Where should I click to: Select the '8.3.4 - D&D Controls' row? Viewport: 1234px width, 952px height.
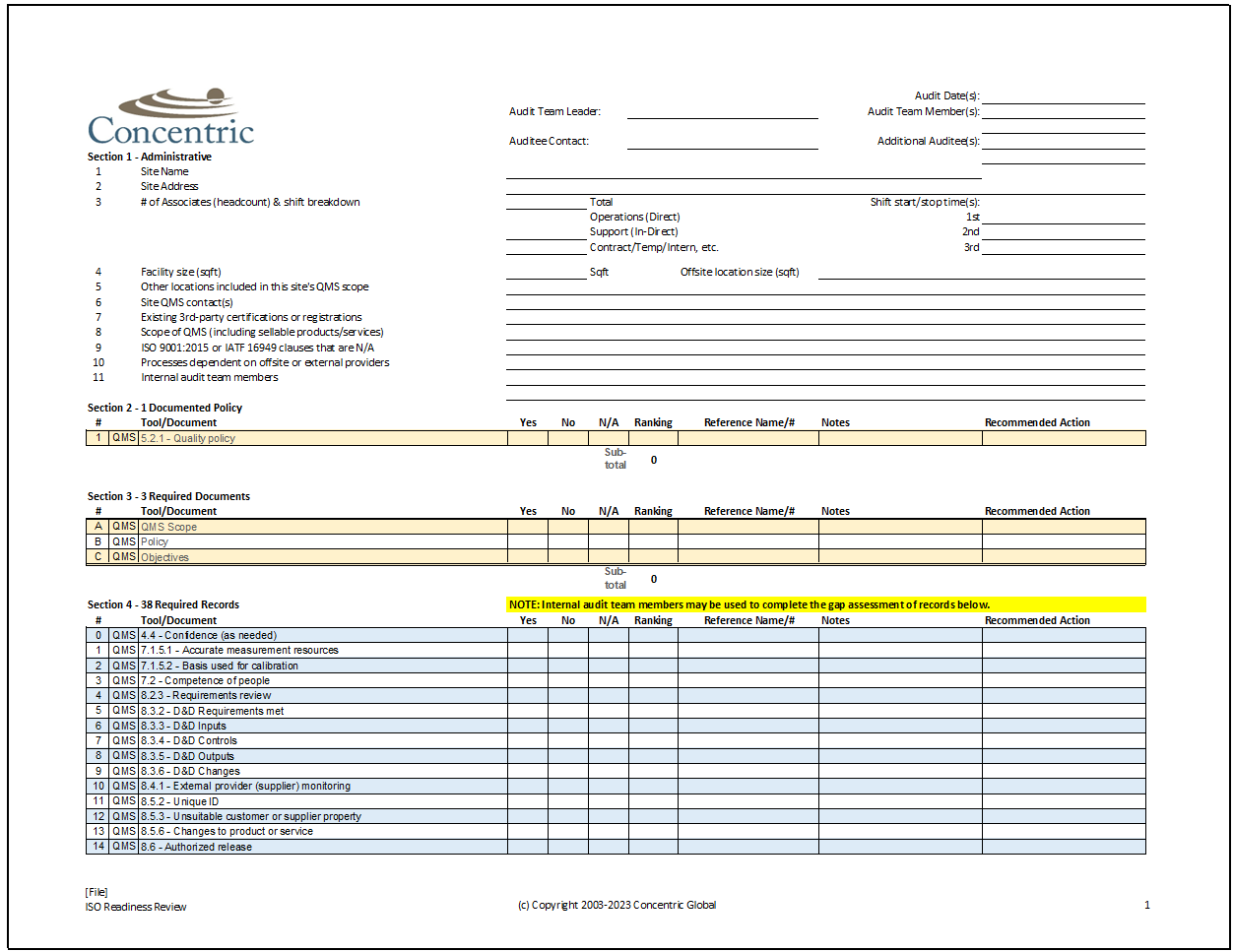coord(616,740)
